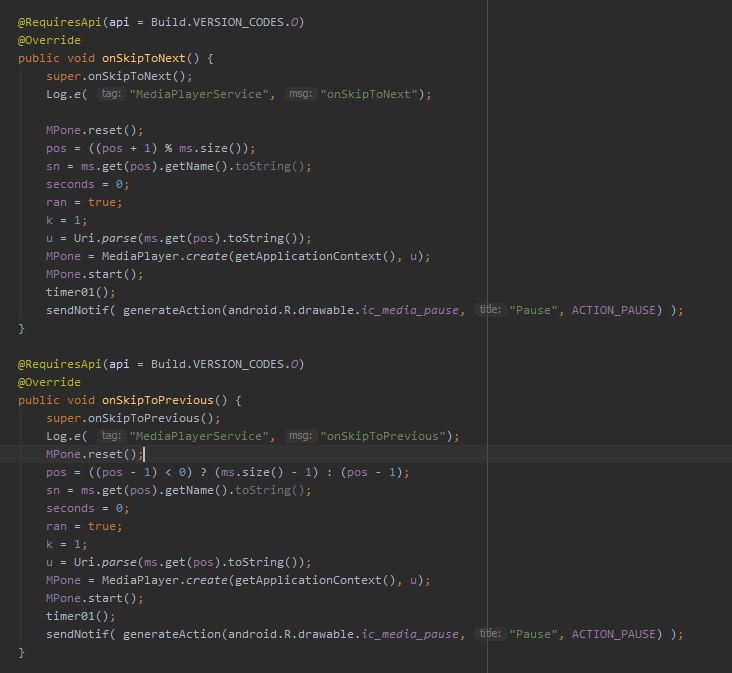The width and height of the screenshot is (732, 673).
Task: Click greyed toString() on sn line in onSkipToNext
Action: [269, 166]
